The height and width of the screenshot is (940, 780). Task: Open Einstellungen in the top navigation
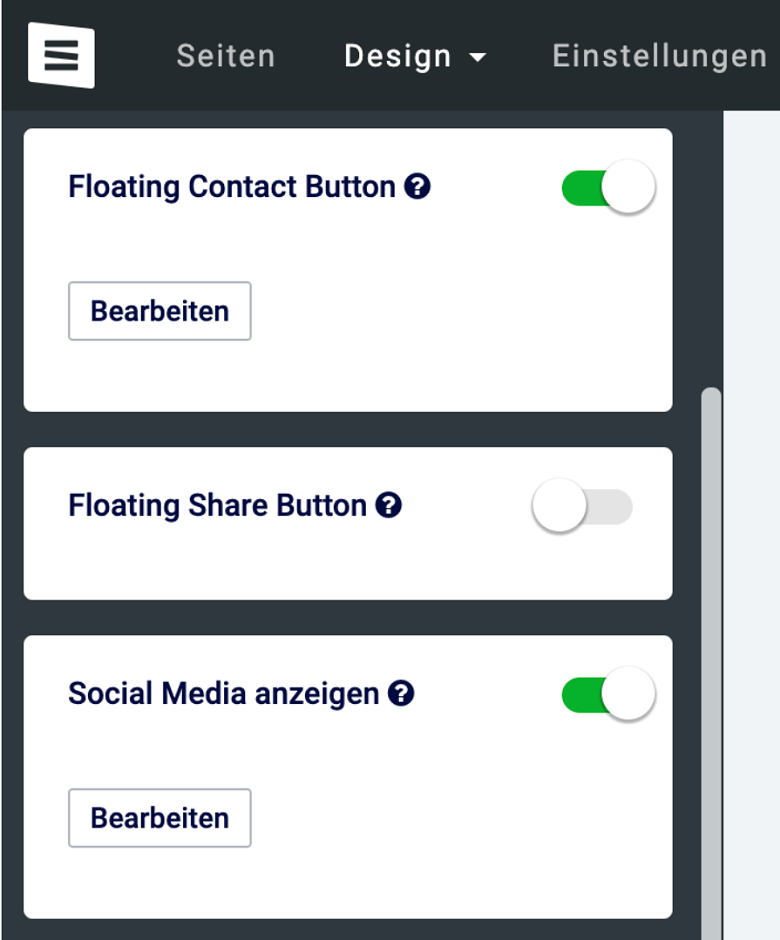click(659, 56)
